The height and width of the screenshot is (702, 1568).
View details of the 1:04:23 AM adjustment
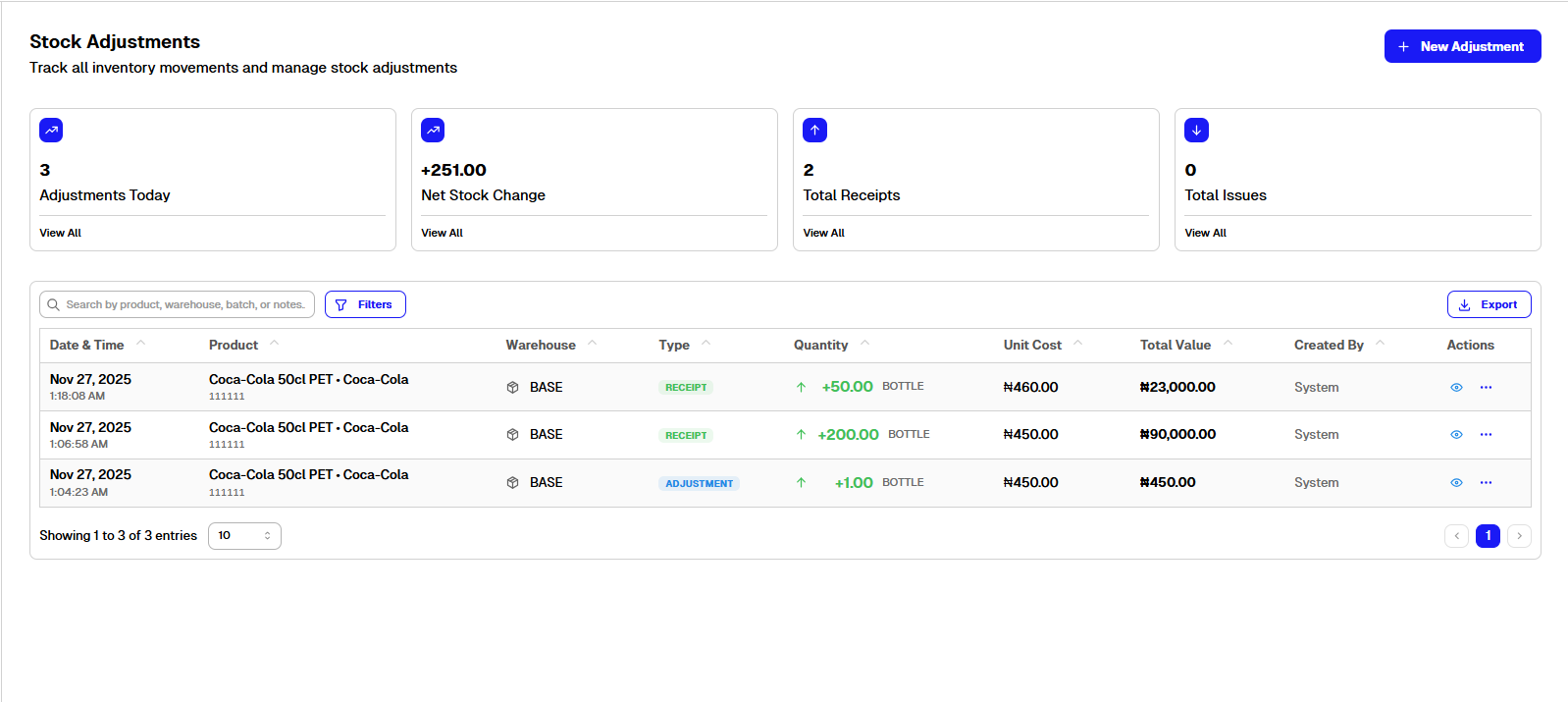[1456, 482]
